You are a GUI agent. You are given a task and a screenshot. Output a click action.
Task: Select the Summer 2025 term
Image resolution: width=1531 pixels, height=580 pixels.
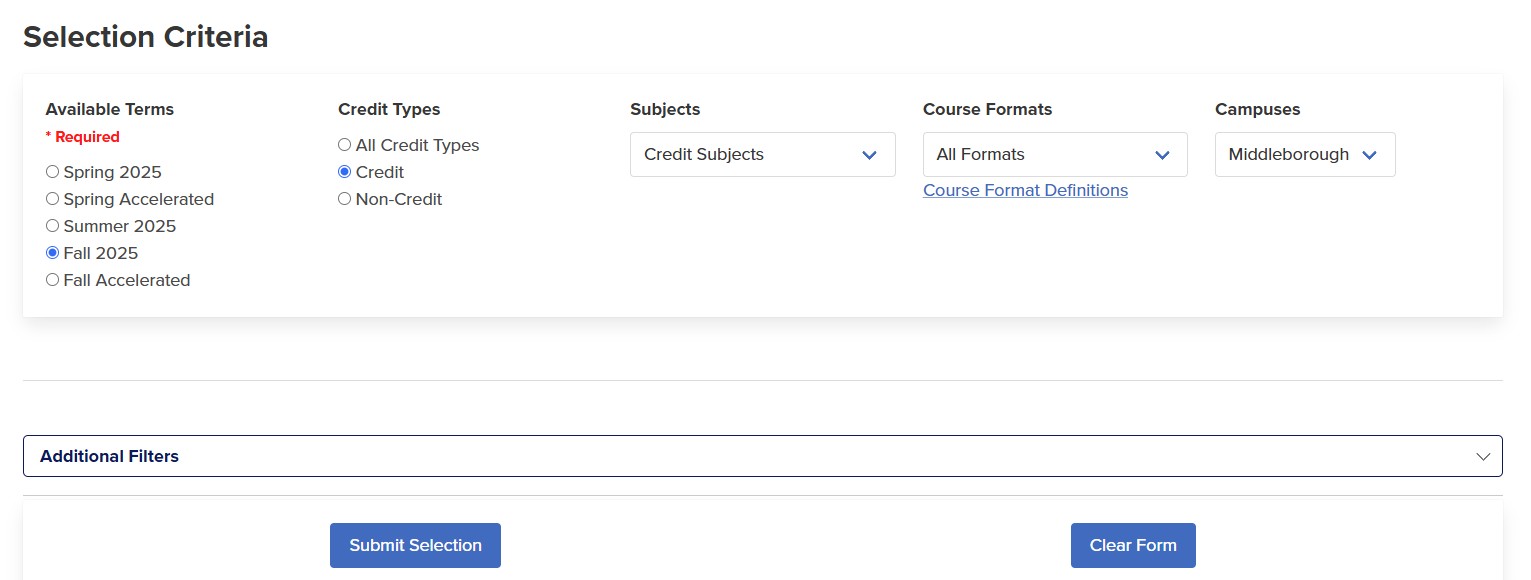click(52, 225)
